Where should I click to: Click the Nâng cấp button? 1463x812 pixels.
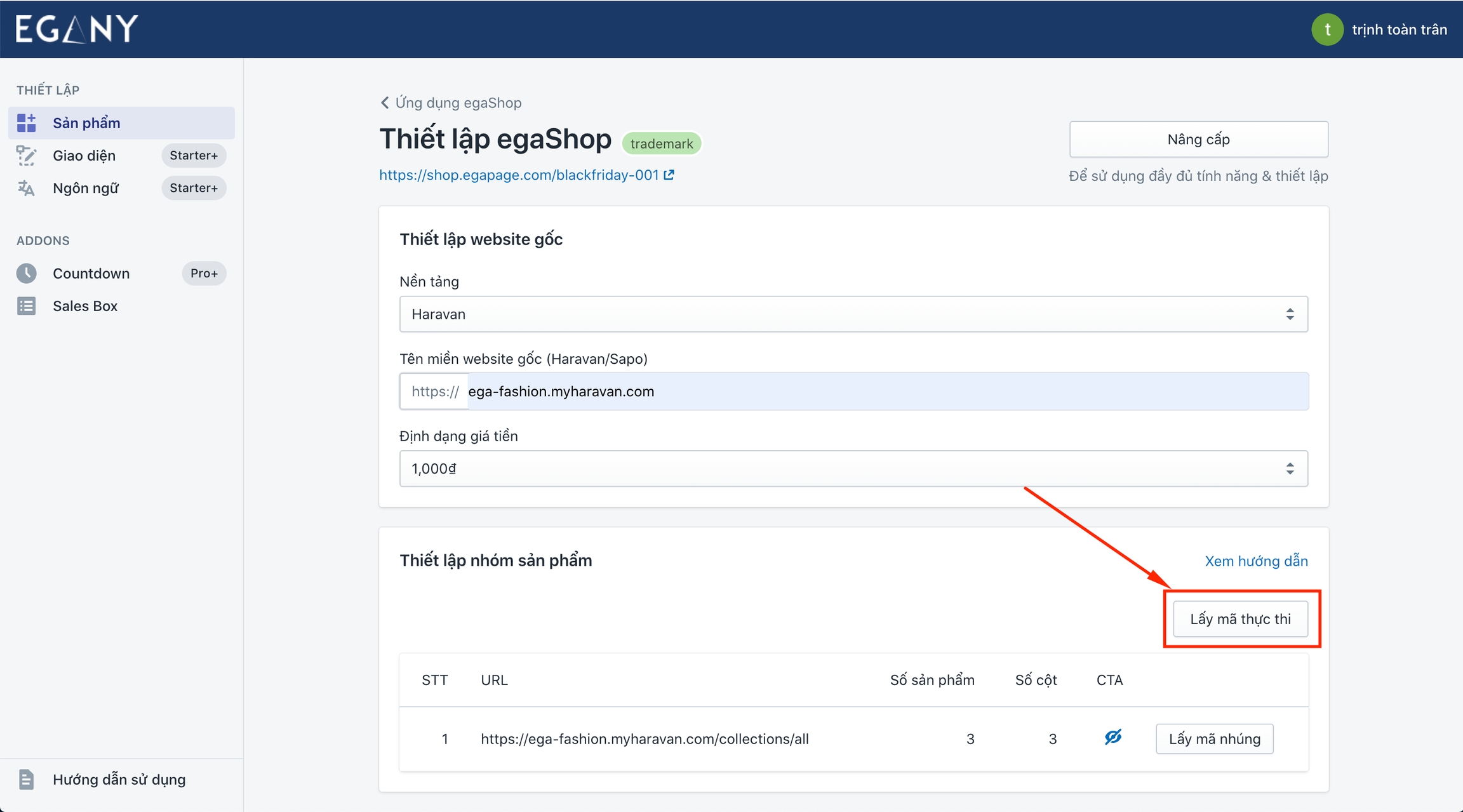point(1198,140)
